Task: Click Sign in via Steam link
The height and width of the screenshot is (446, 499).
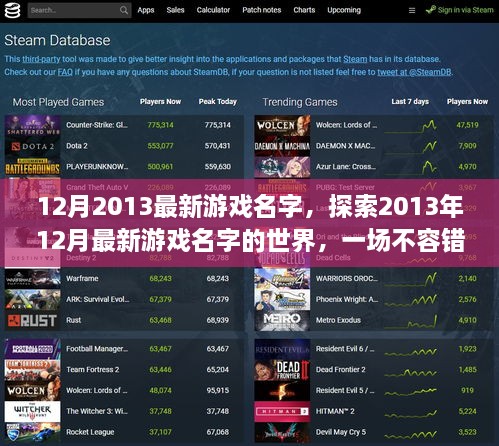Action: click(x=466, y=10)
